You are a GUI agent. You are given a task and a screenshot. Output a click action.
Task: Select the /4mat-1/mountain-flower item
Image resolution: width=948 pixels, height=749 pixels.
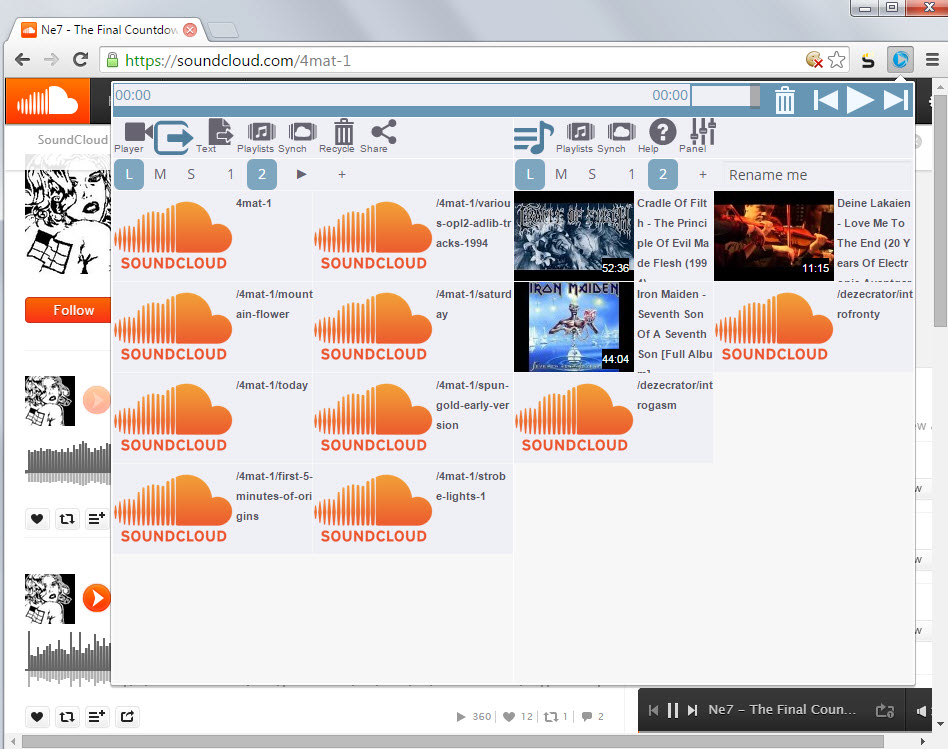point(213,327)
